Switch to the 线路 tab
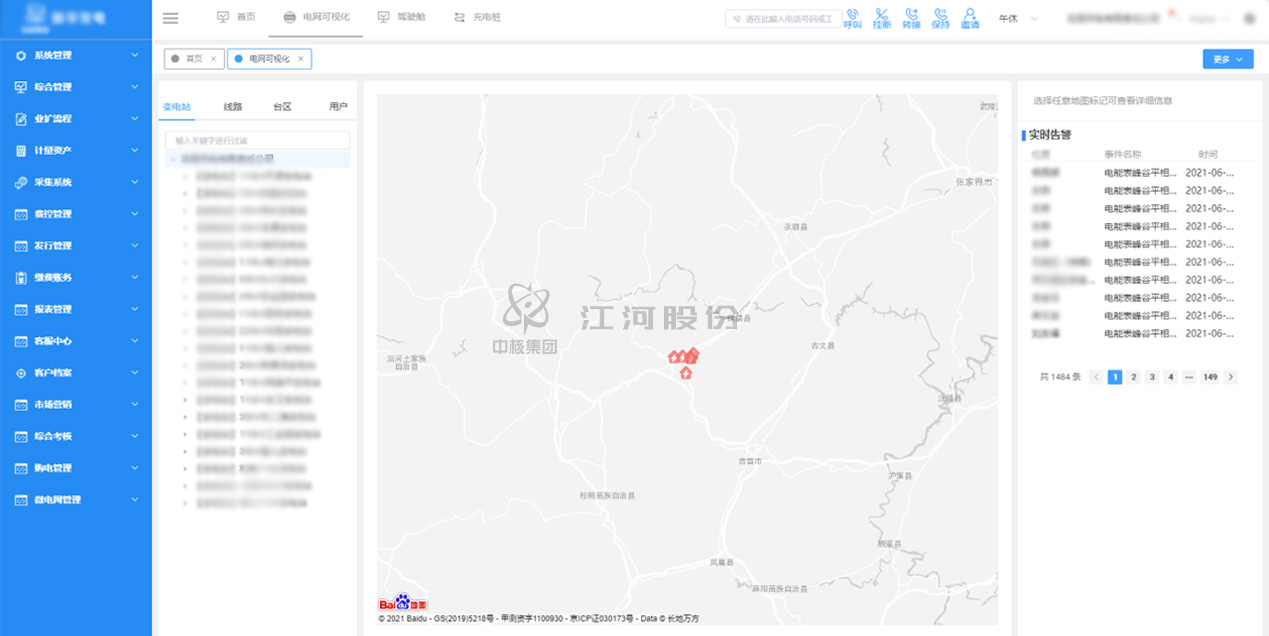 pos(233,106)
